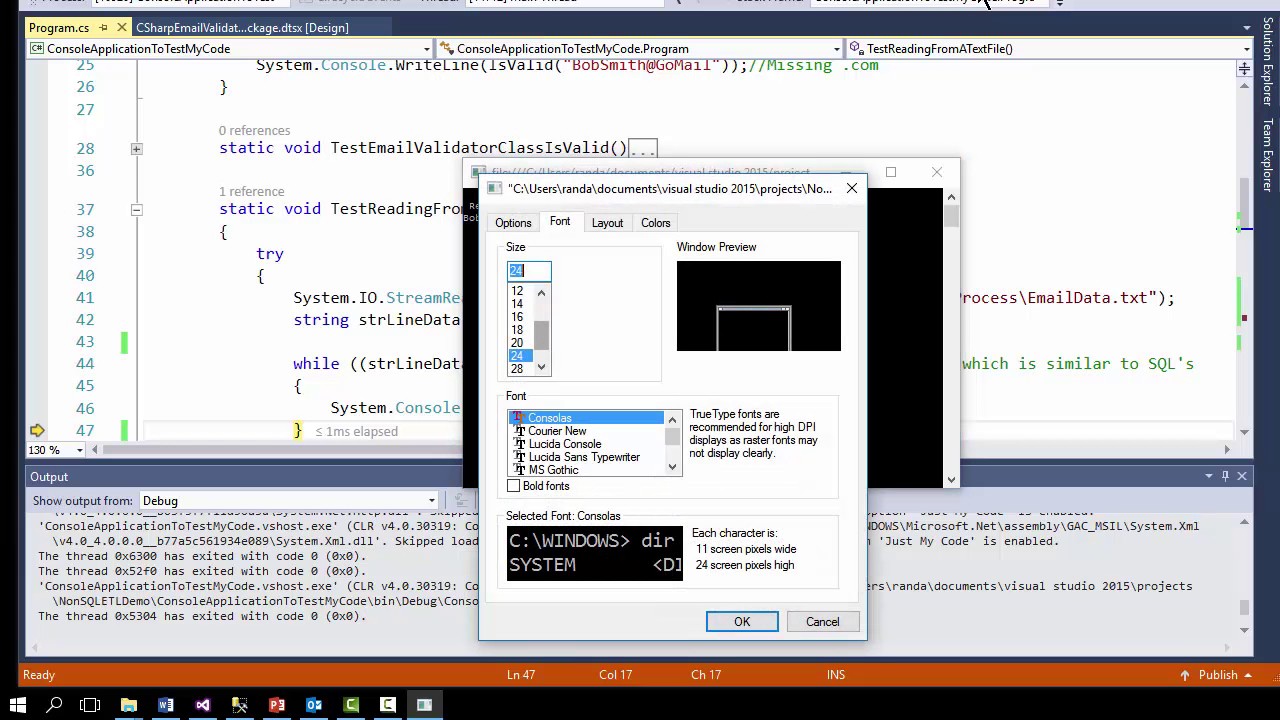Open the white Camtasia recorder taskbar icon
The image size is (1280, 720).
(388, 705)
